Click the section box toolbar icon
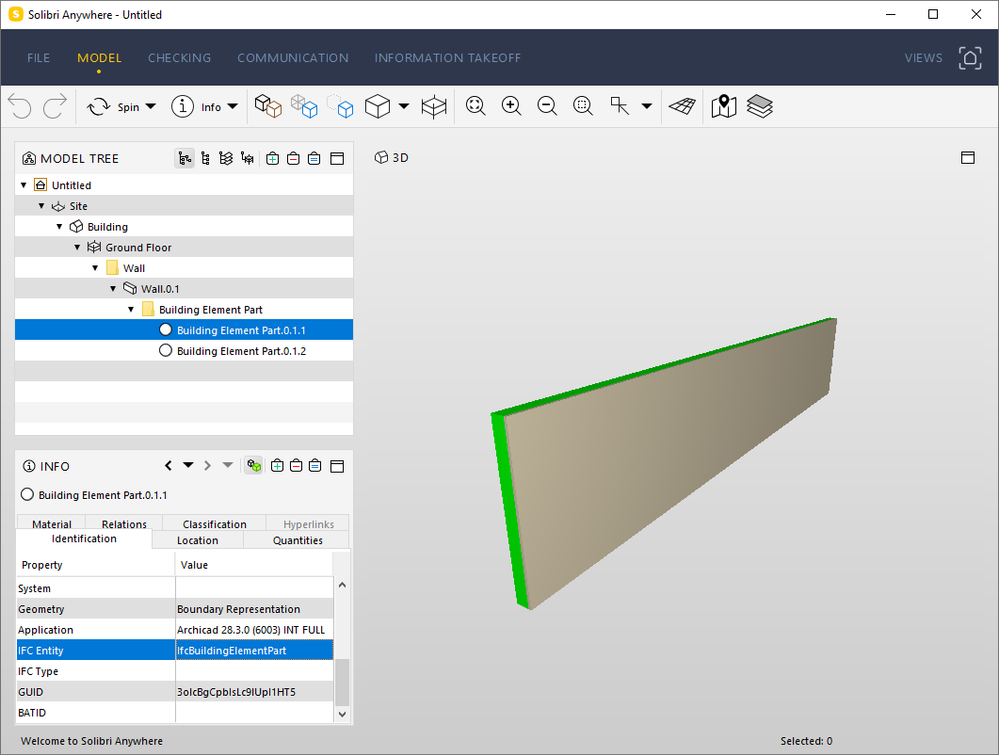Image resolution: width=999 pixels, height=755 pixels. click(433, 106)
